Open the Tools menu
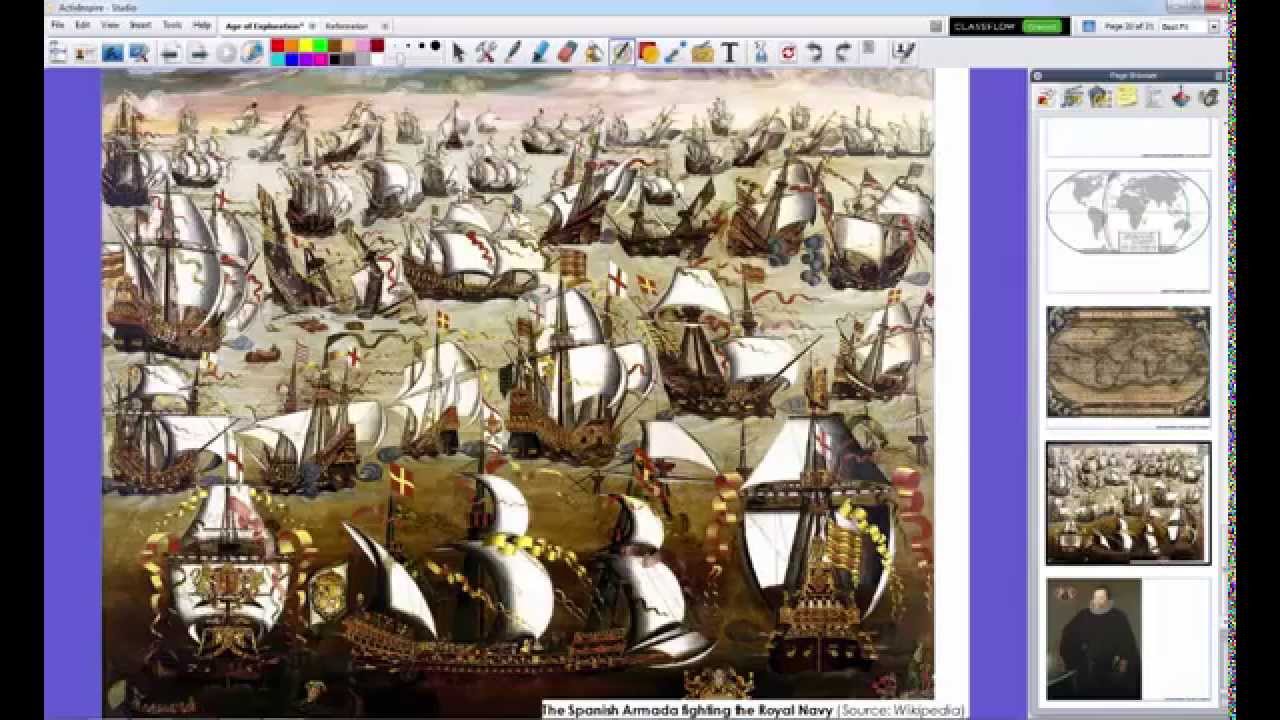This screenshot has width=1280, height=720. pos(172,25)
